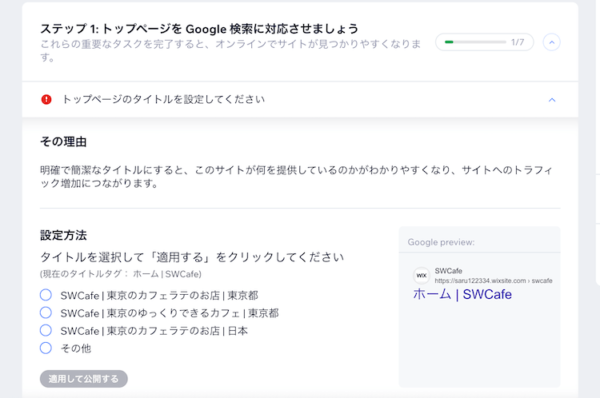The image size is (600, 398).
Task: Click the WIX favicon in Google preview
Action: pos(421,275)
